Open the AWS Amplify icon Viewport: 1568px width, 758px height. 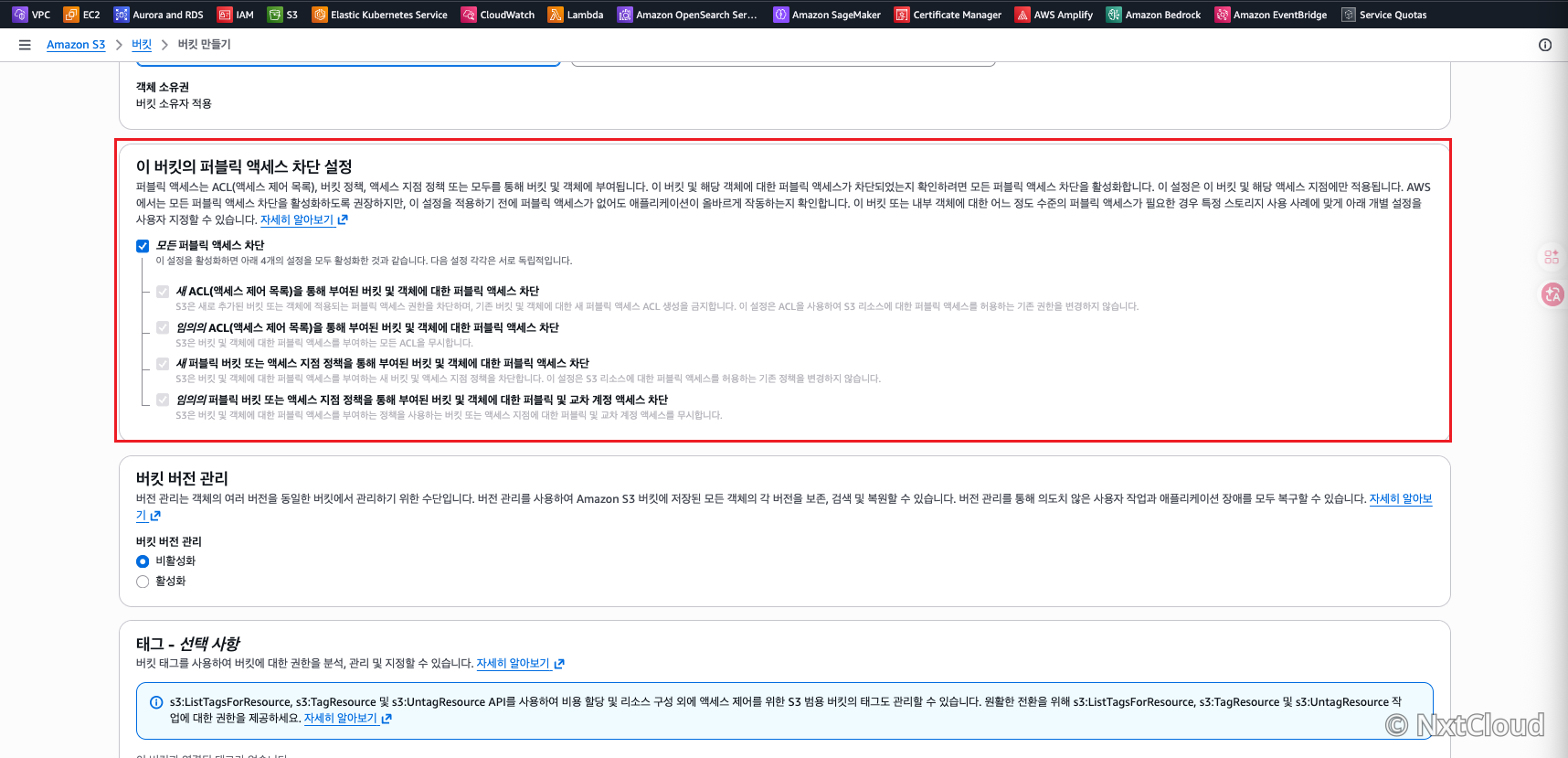[x=1022, y=15]
